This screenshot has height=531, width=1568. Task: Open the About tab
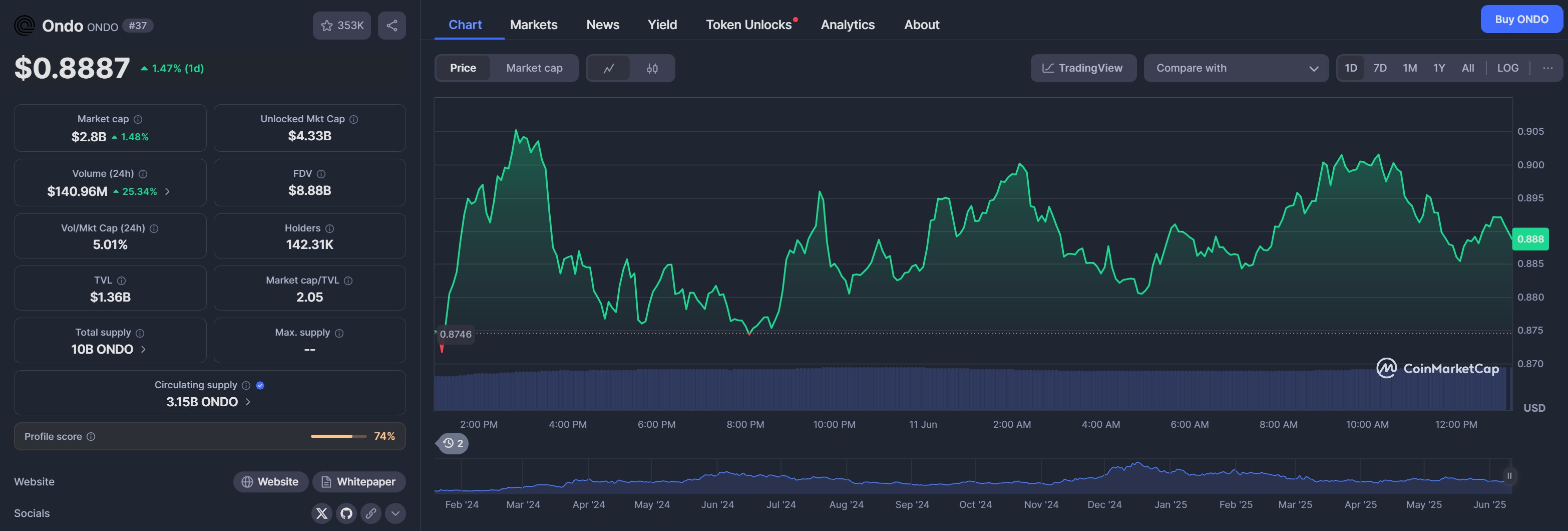[x=922, y=25]
